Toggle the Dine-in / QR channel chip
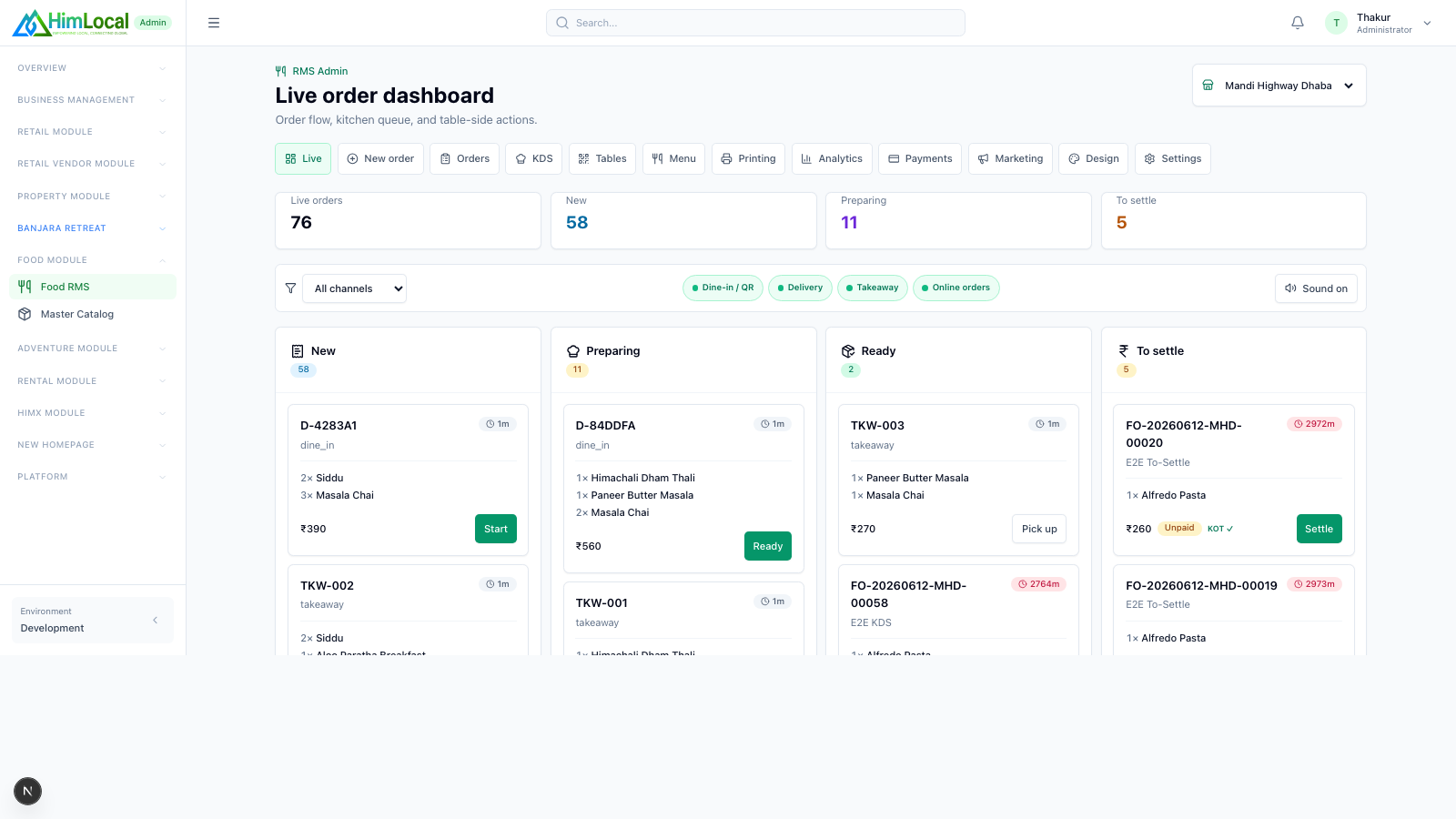Screen dimensions: 1456x819 point(723,288)
